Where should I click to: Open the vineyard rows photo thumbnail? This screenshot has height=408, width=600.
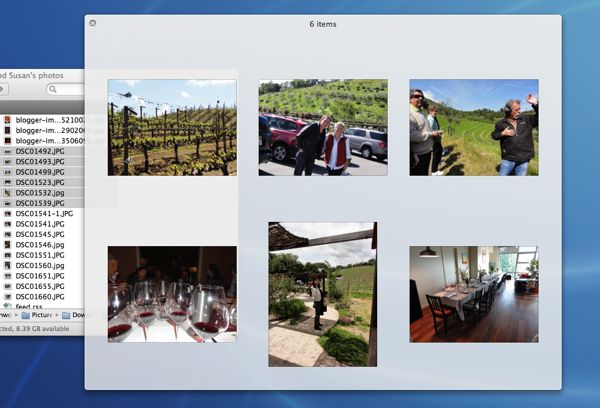tap(172, 127)
